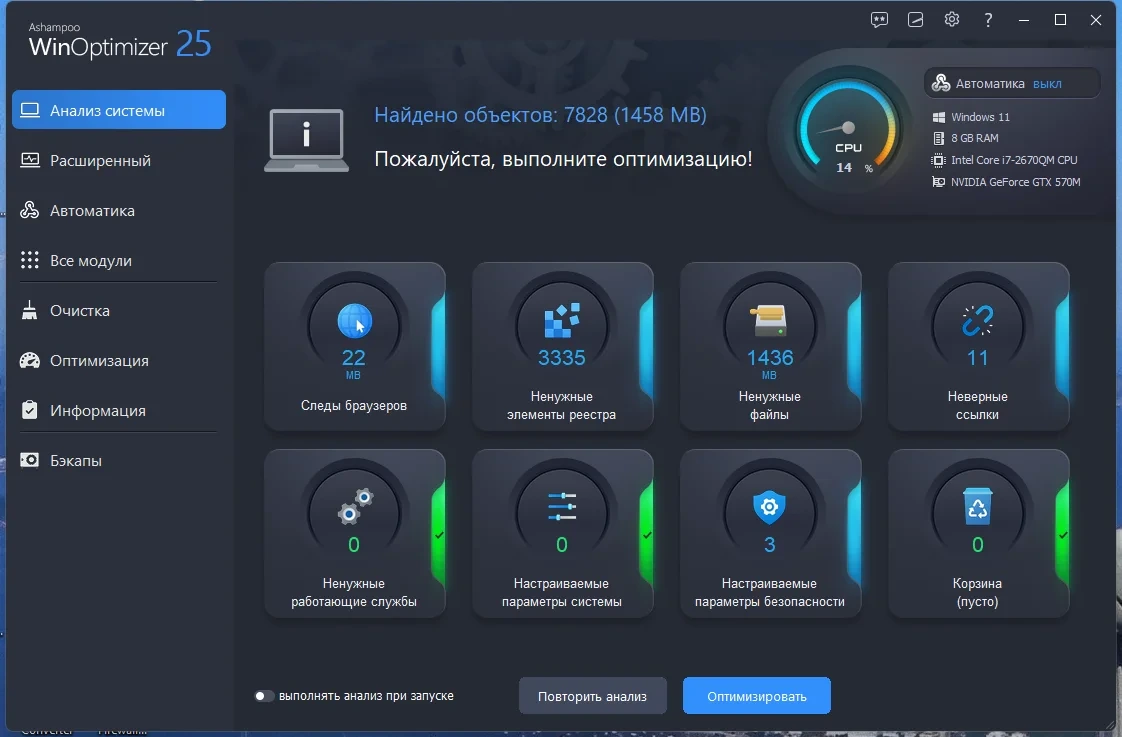1122x737 pixels.
Task: Click the skin/theme switcher icon
Action: pos(915,20)
